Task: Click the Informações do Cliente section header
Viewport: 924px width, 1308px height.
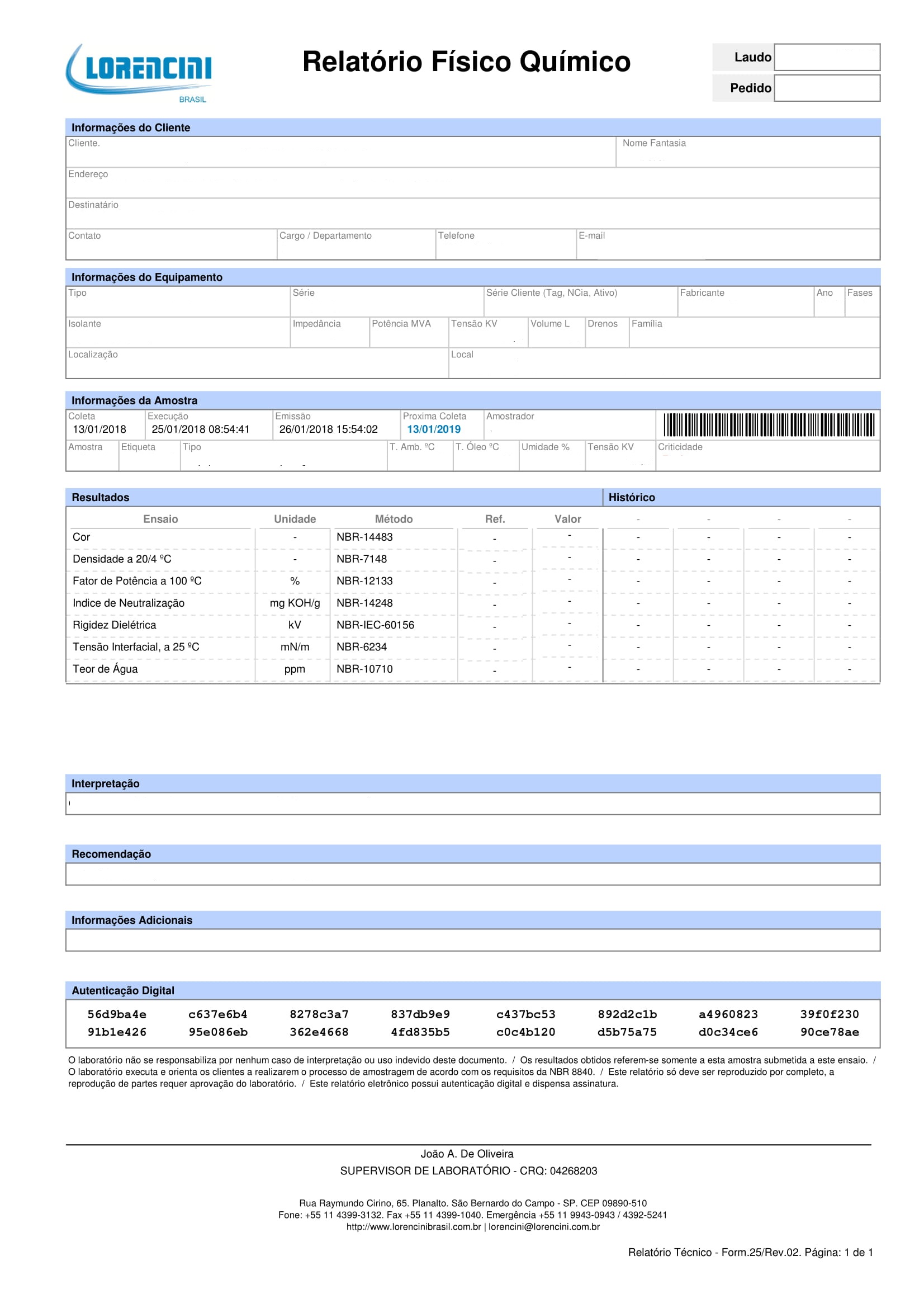Action: (x=130, y=128)
